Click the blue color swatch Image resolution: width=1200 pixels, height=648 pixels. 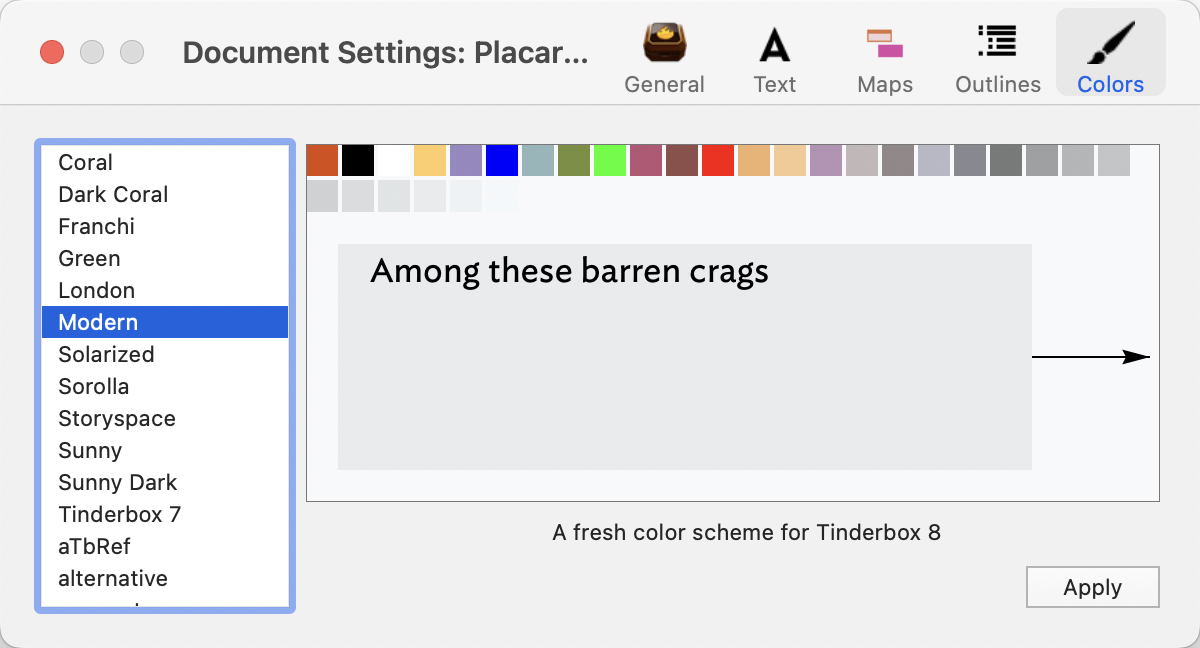click(502, 160)
